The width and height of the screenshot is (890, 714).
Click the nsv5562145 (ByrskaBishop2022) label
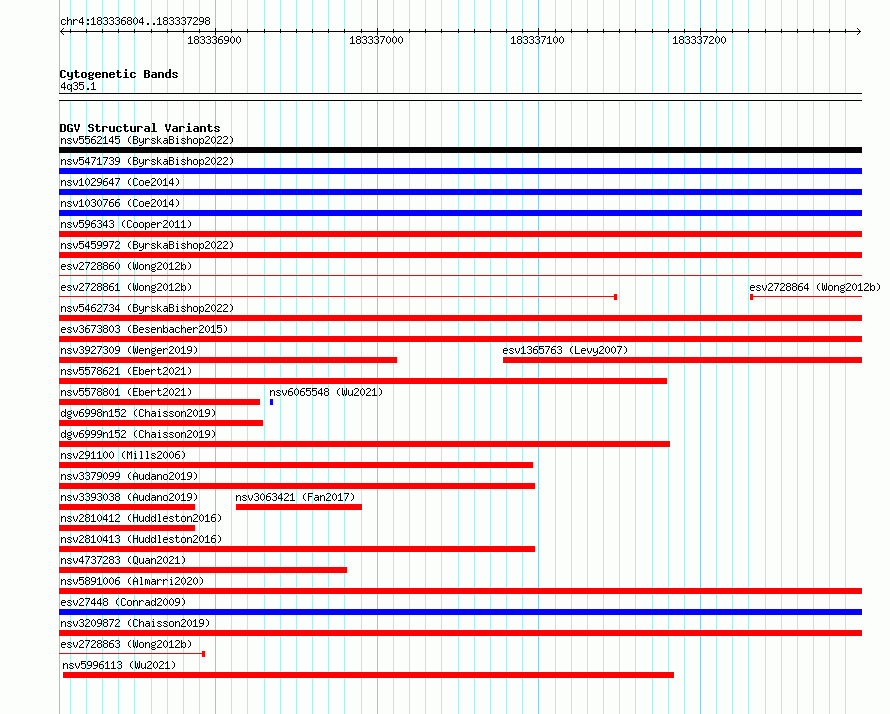pyautogui.click(x=147, y=140)
